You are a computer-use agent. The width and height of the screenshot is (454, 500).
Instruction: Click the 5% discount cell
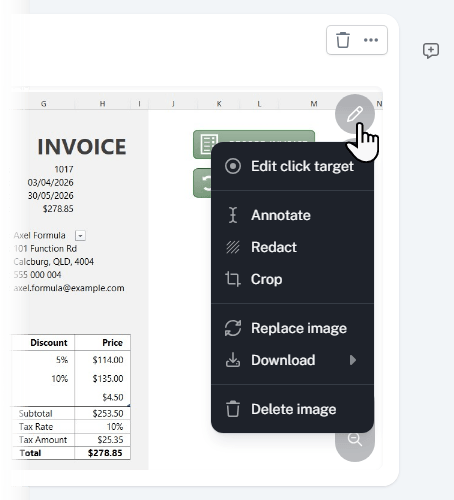(x=62, y=360)
